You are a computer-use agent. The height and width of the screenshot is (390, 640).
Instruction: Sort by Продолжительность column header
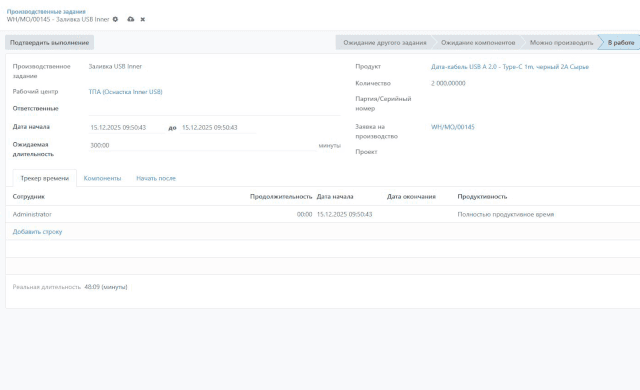(x=281, y=197)
